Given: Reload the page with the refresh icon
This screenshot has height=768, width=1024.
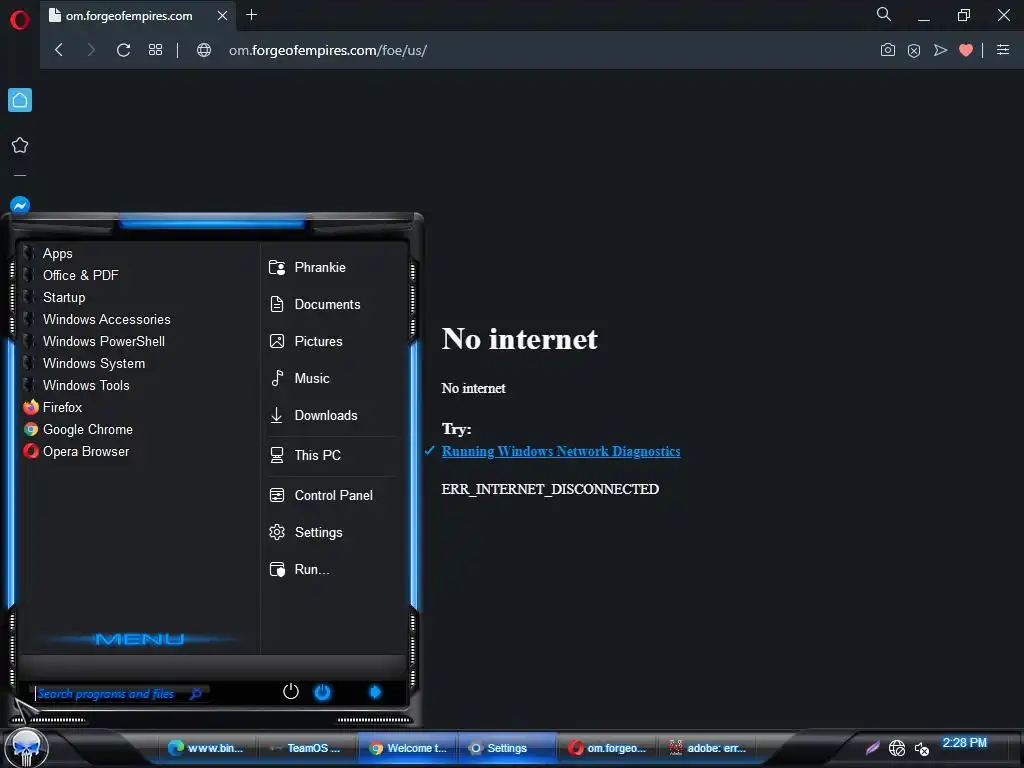Looking at the screenshot, I should (x=123, y=50).
